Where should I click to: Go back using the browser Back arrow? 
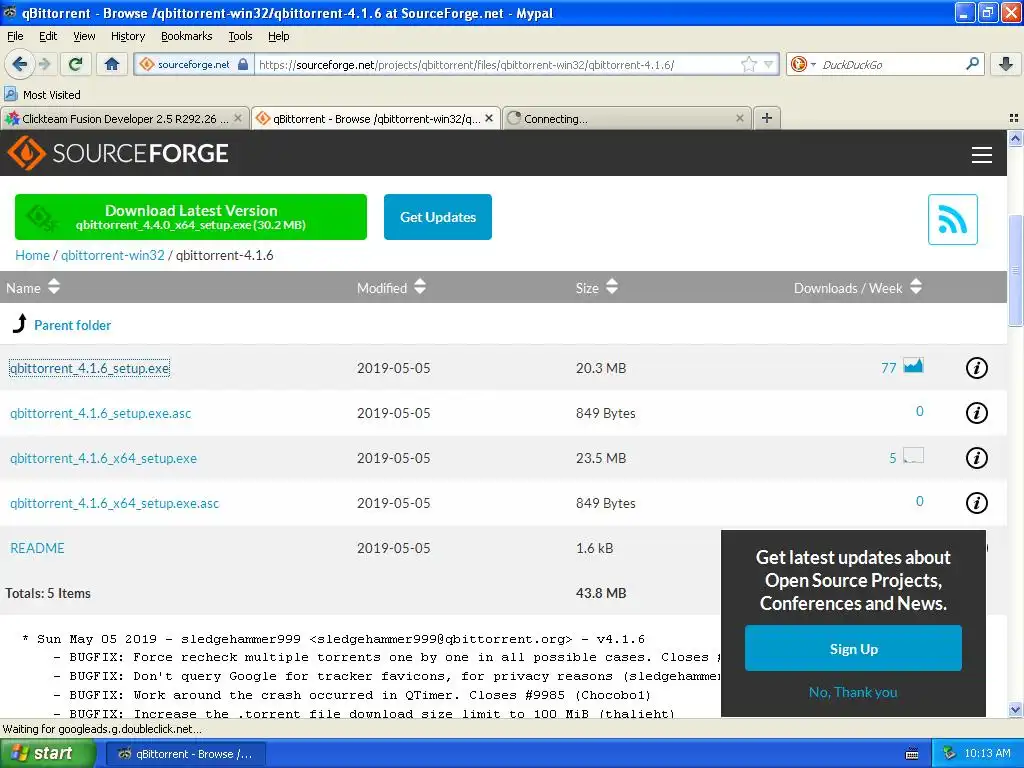coord(18,64)
